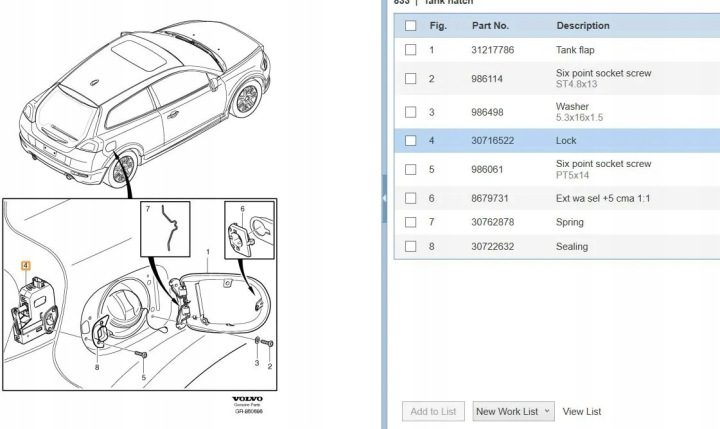Select the Washer row checkbox
The height and width of the screenshot is (429, 720).
411,112
